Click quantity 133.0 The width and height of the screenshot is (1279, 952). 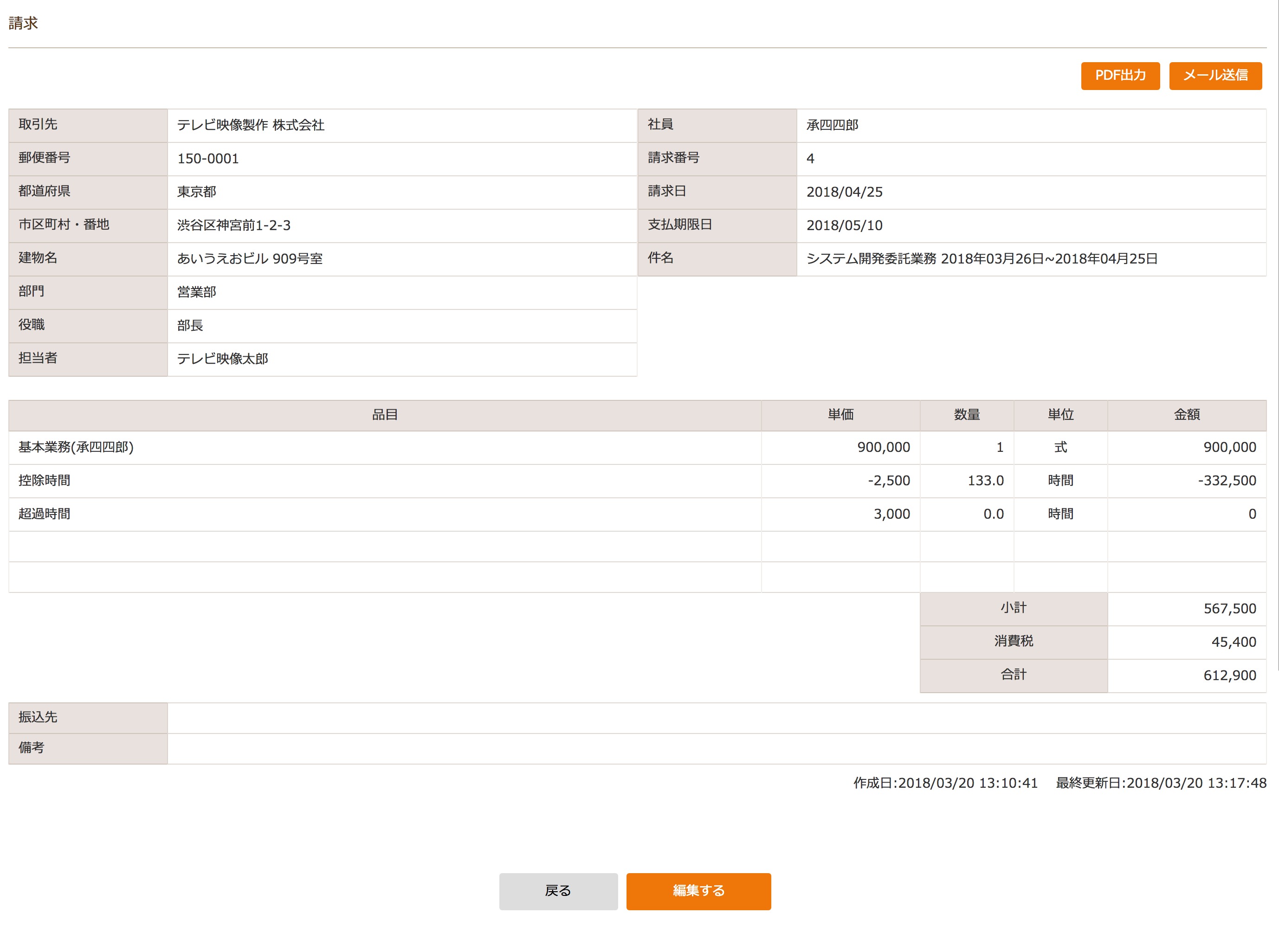click(x=986, y=481)
